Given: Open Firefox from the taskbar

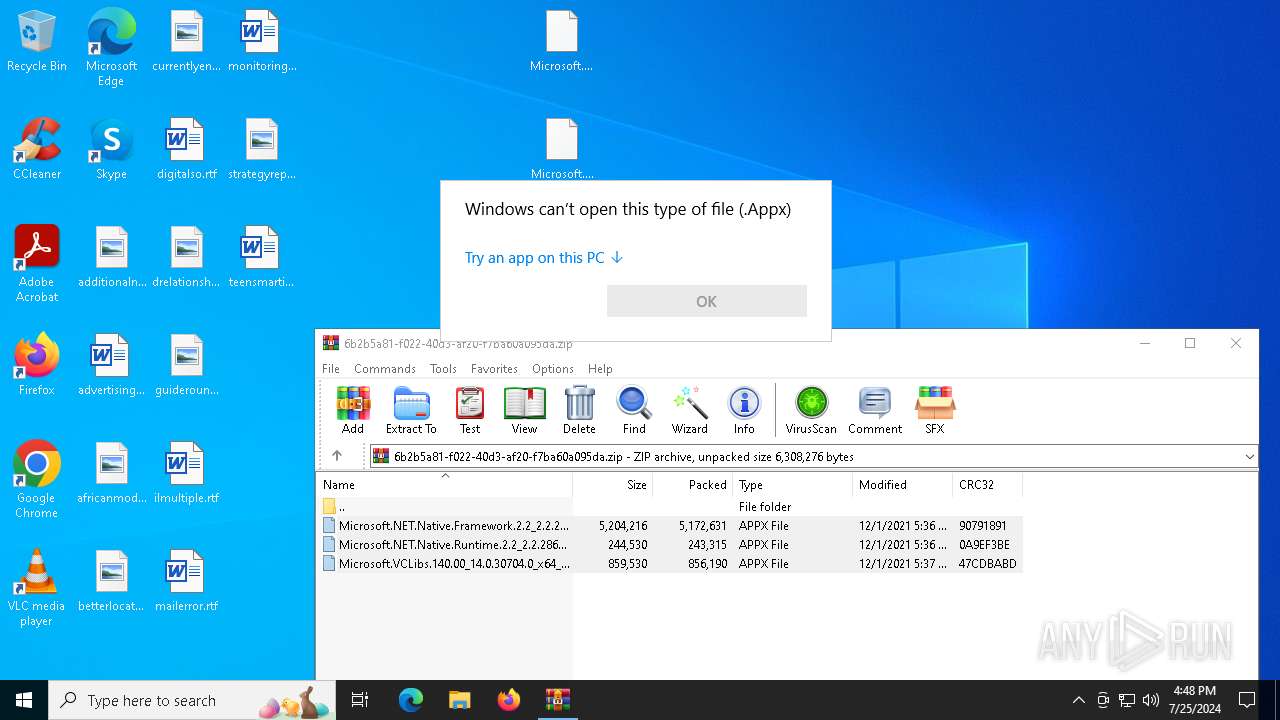Looking at the screenshot, I should (508, 700).
